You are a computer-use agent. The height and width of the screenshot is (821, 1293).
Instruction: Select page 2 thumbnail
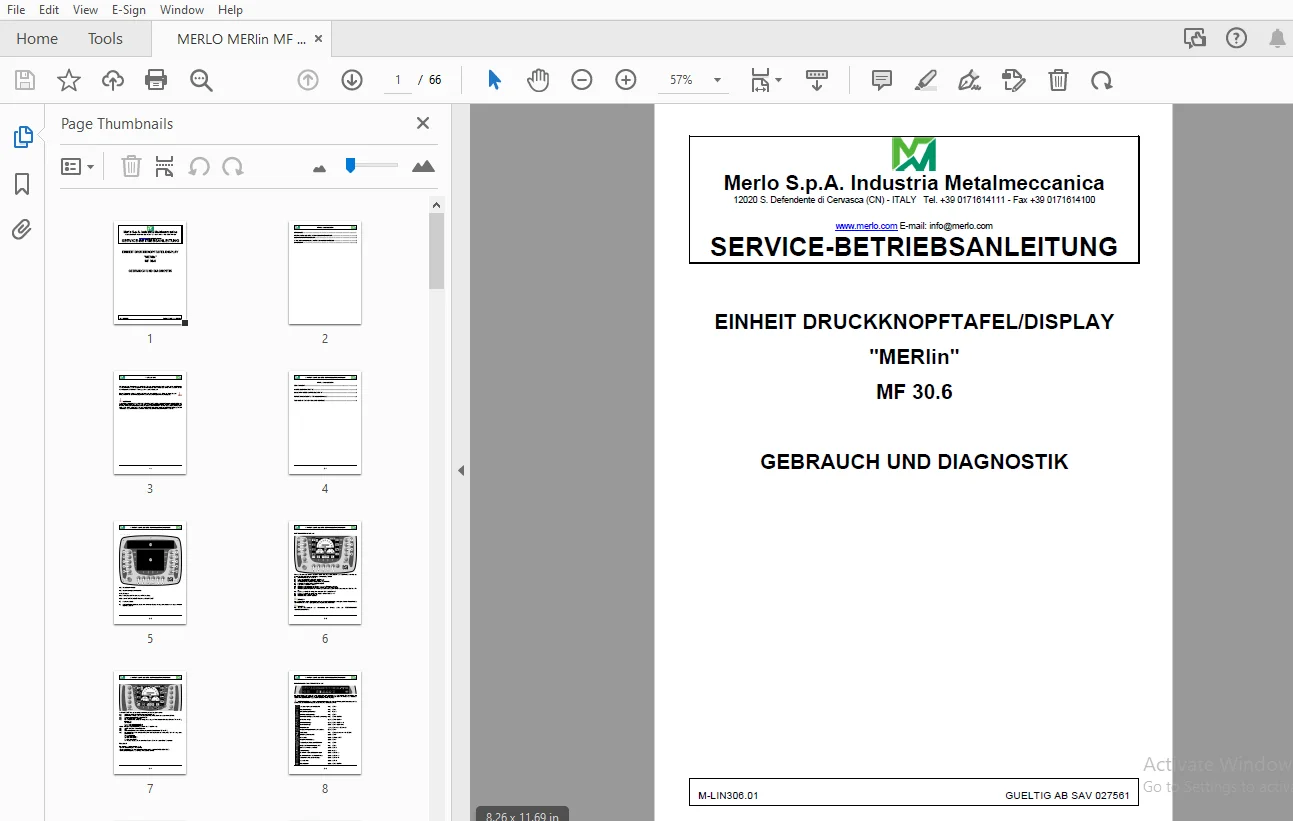(x=325, y=273)
